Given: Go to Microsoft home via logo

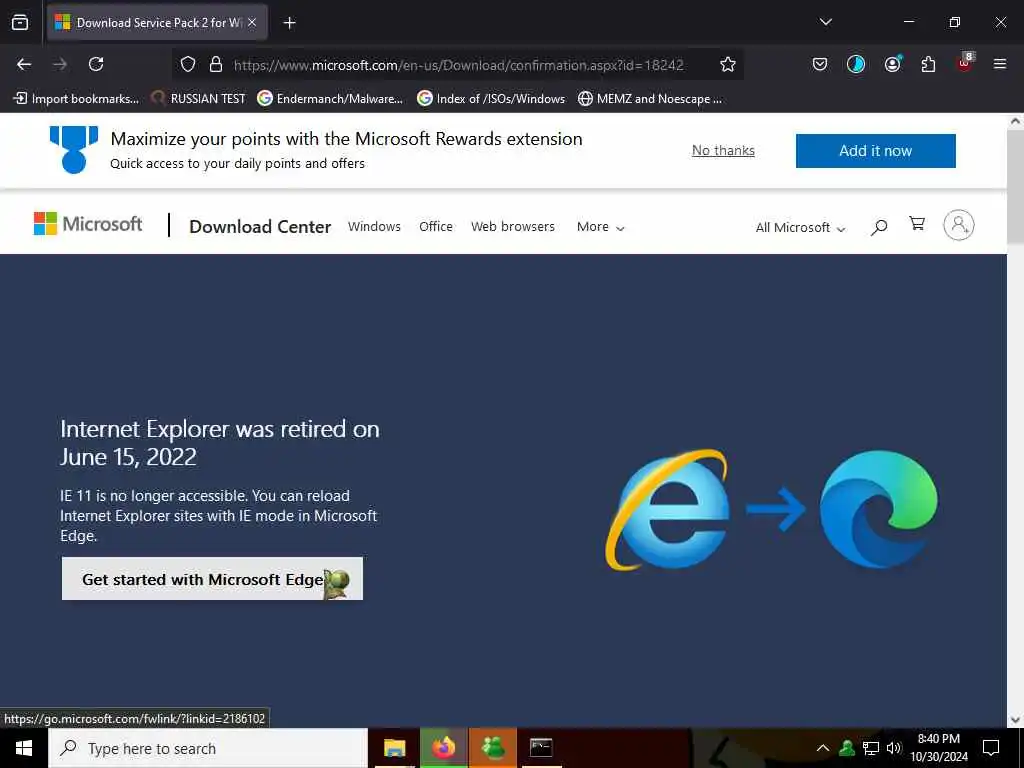Looking at the screenshot, I should (x=88, y=224).
